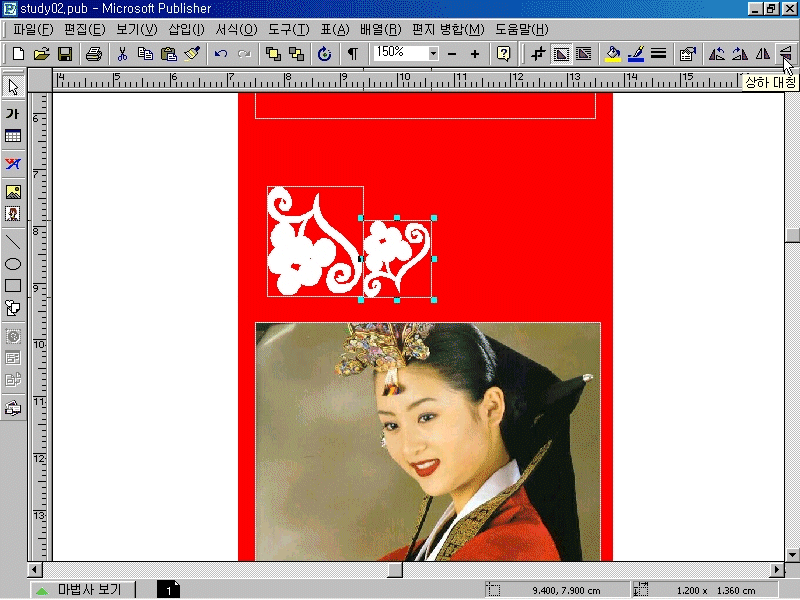Toggle the wrap text to picture icon
This screenshot has height=600, width=800.
point(584,54)
